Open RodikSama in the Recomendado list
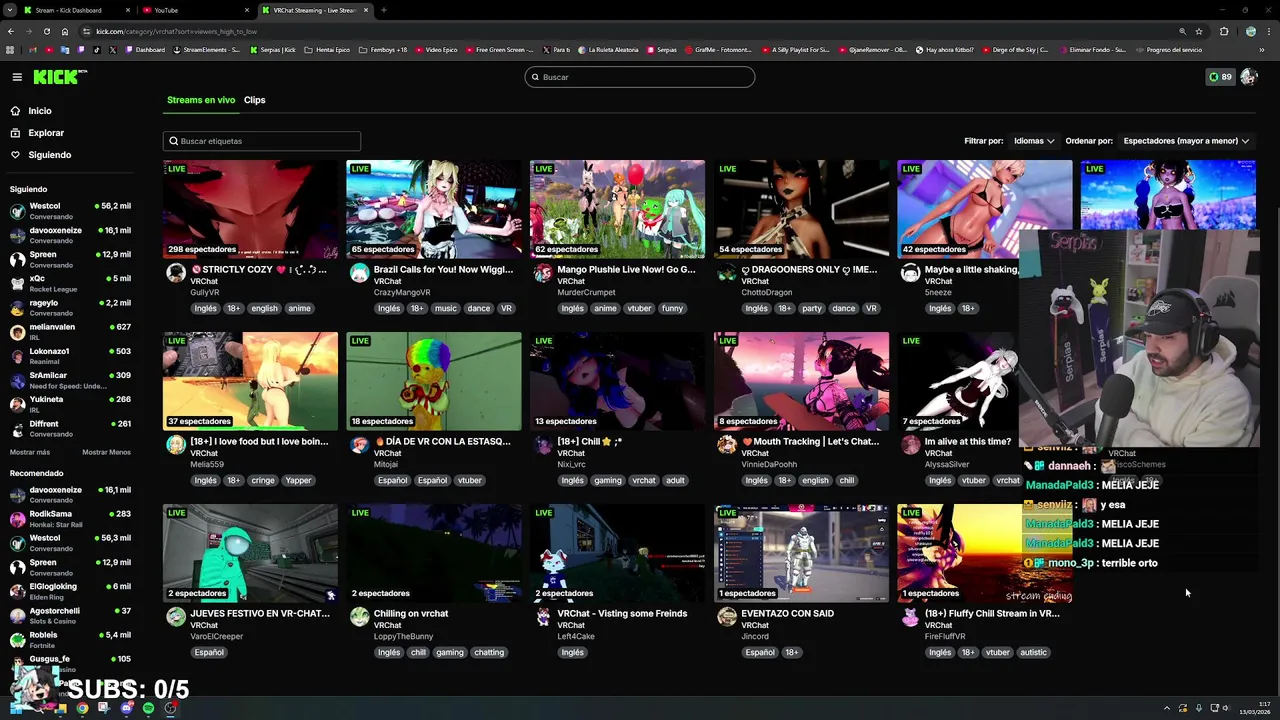 click(x=70, y=518)
